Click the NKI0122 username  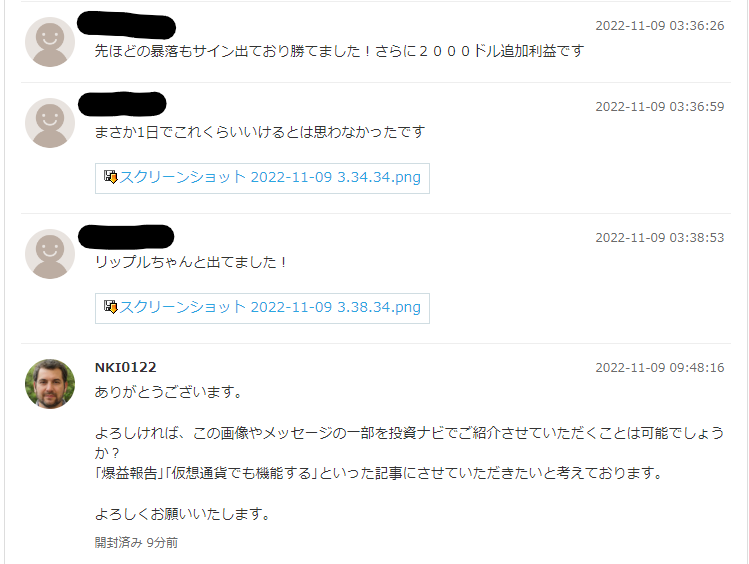(126, 367)
